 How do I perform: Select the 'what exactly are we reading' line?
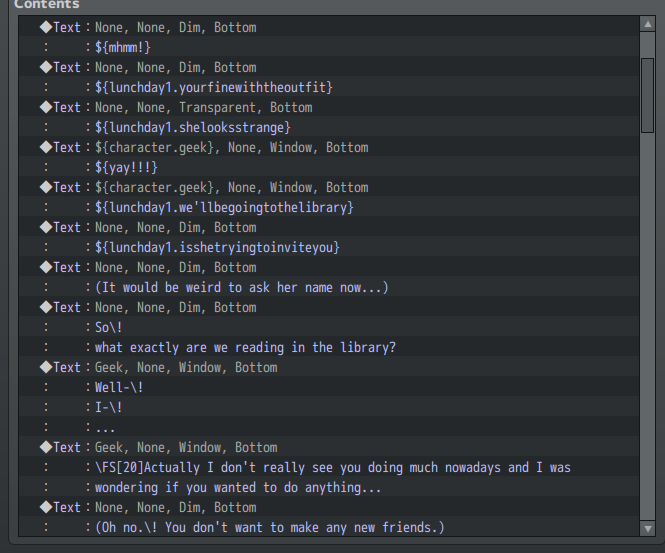[x=245, y=347]
